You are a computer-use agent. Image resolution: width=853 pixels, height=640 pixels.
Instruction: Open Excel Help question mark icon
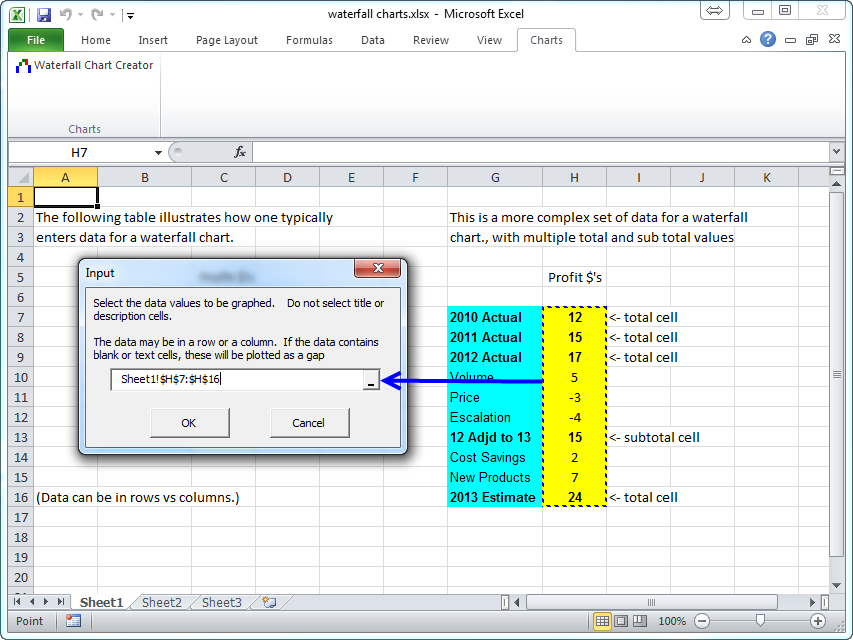[768, 40]
